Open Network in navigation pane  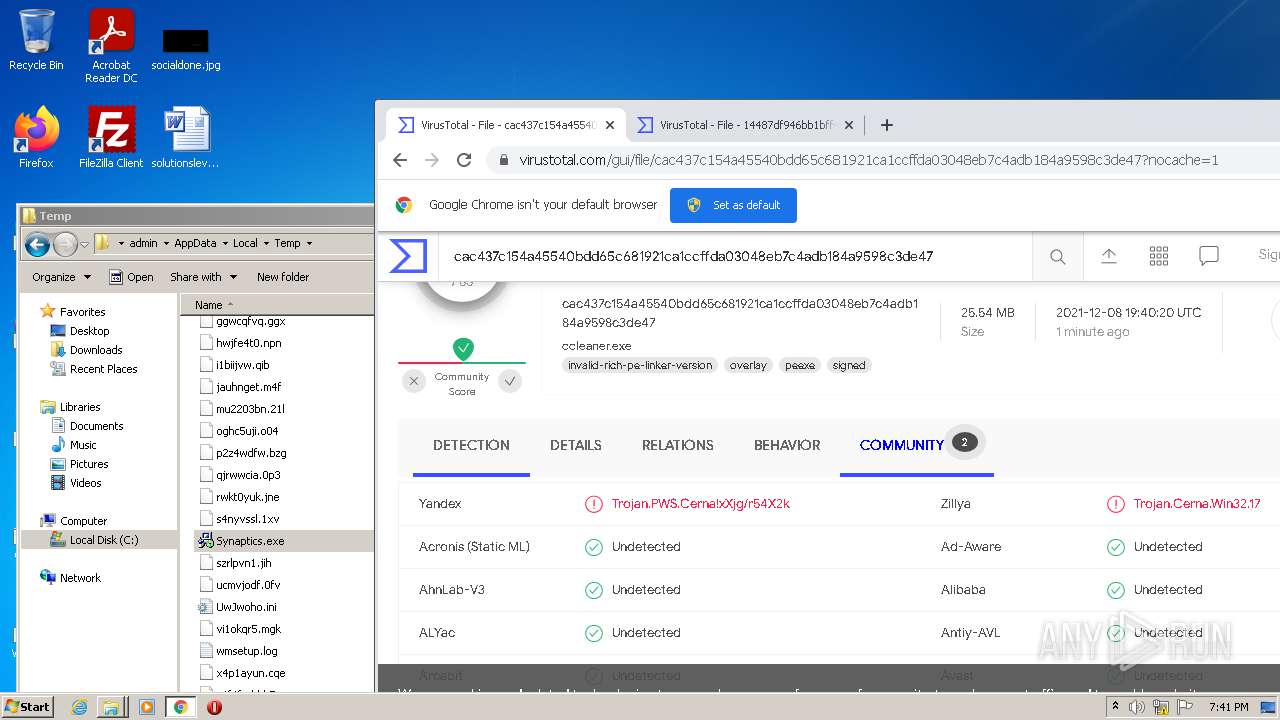point(80,578)
